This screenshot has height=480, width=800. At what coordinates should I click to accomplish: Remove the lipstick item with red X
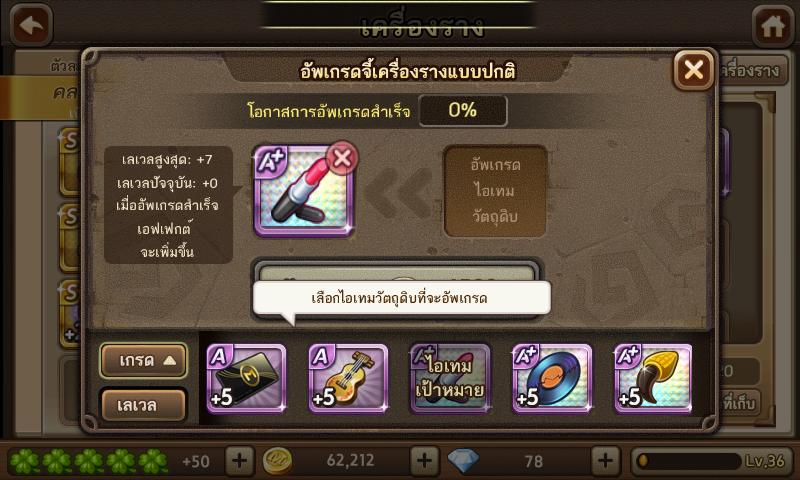coord(342,158)
